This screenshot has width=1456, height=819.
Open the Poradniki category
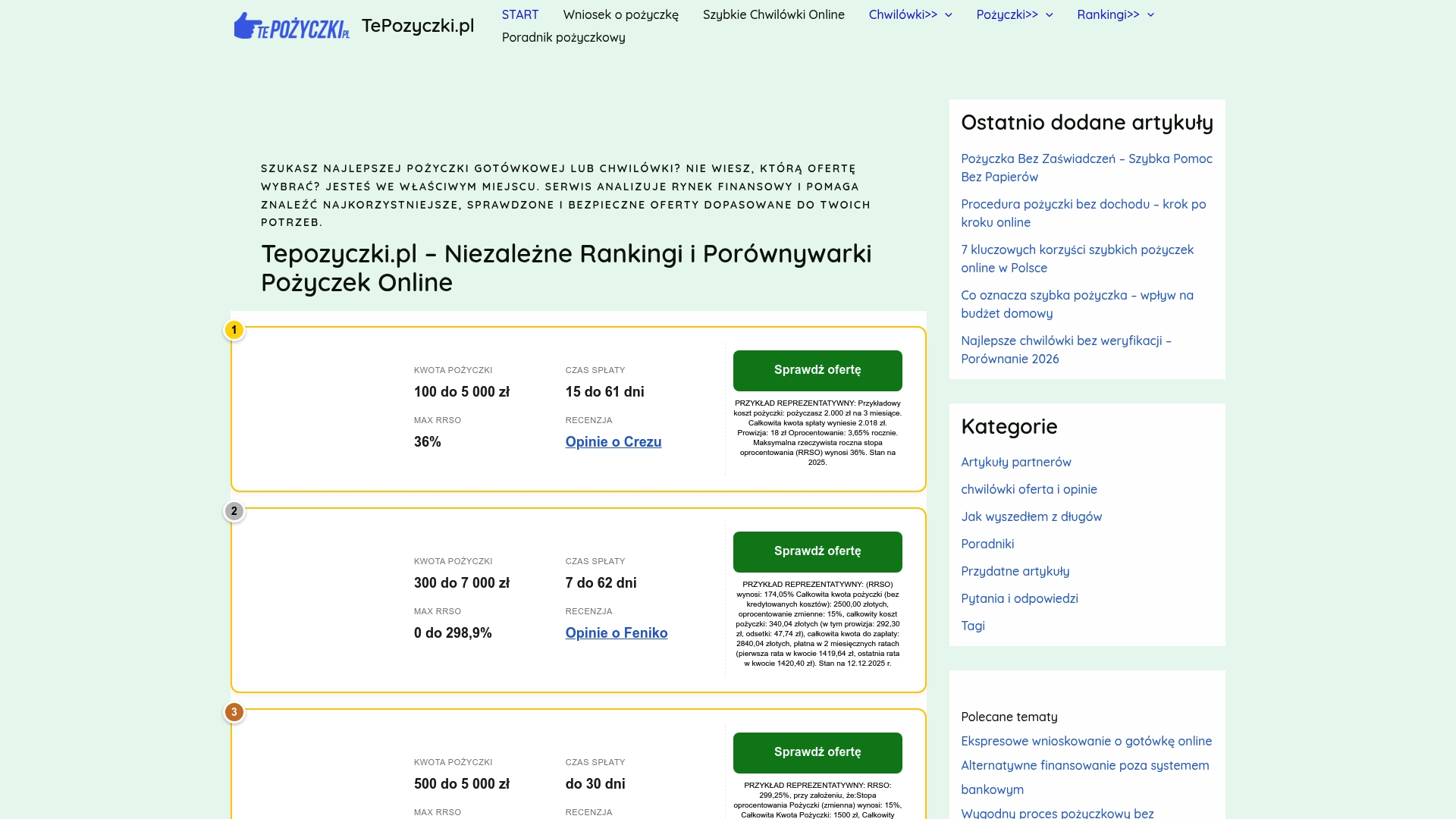pos(987,544)
